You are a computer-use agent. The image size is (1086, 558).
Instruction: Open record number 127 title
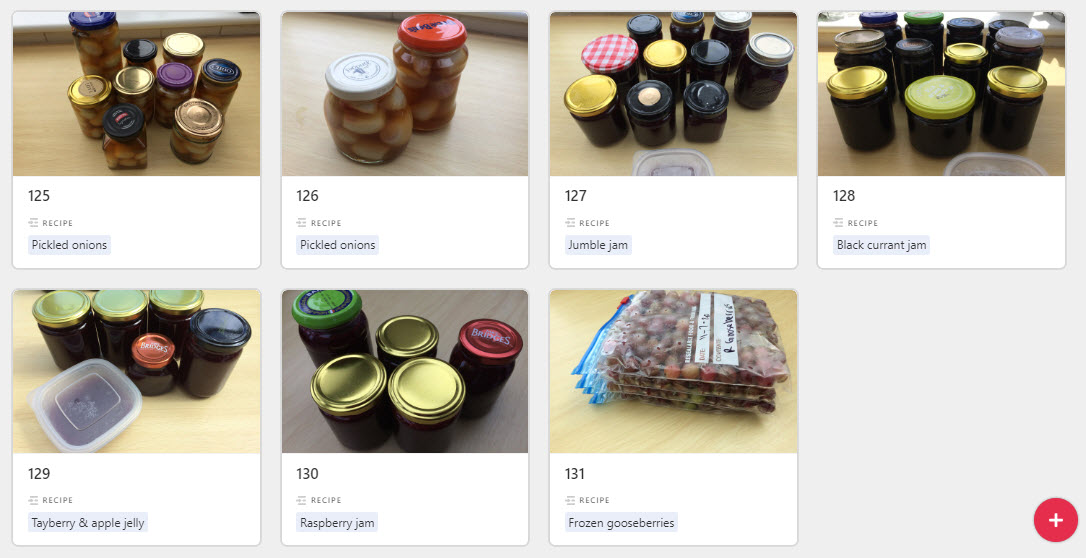(x=576, y=196)
